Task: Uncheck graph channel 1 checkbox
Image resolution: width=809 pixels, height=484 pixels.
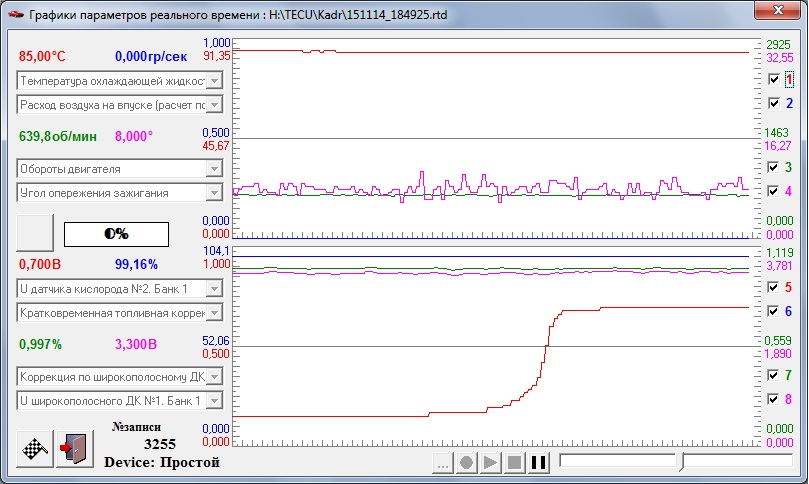Action: tap(773, 79)
